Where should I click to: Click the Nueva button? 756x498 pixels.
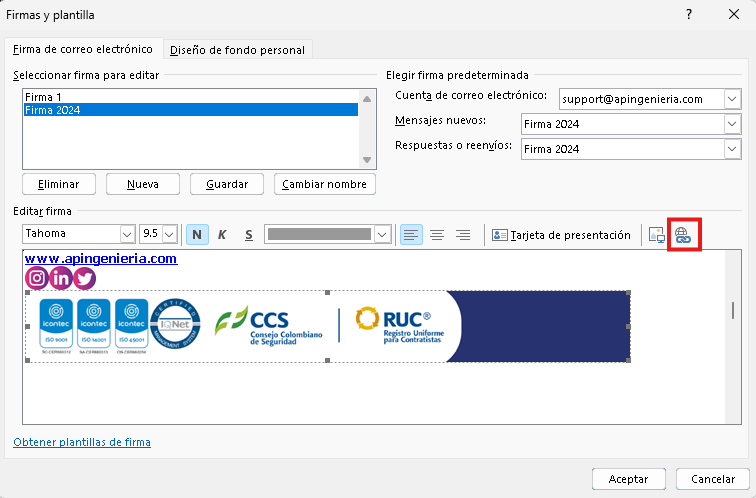point(143,184)
